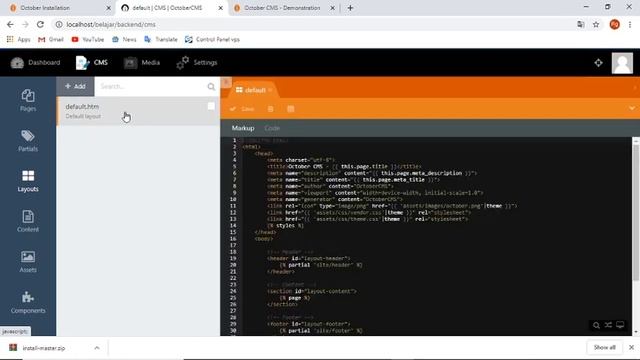Viewport: 640px width, 360px height.
Task: Open a new browser tab
Action: tap(350, 8)
